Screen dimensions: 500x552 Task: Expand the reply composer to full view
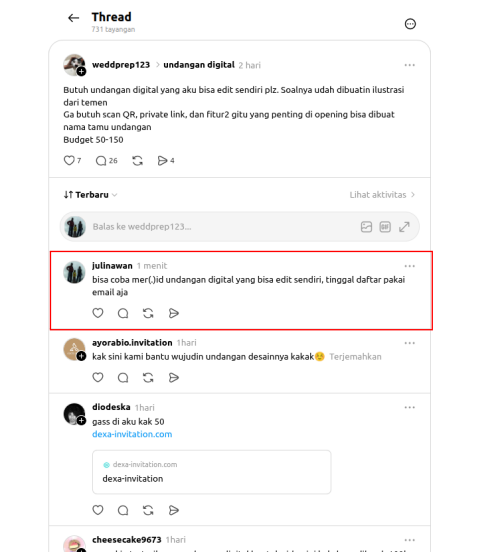pos(404,227)
